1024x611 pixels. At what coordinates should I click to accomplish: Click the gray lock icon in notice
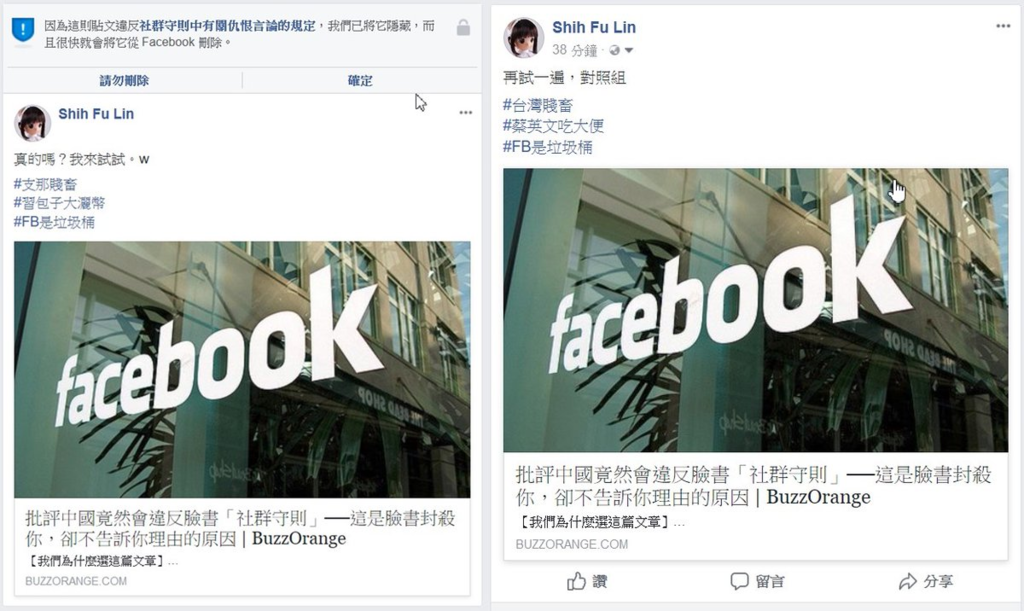point(463,27)
